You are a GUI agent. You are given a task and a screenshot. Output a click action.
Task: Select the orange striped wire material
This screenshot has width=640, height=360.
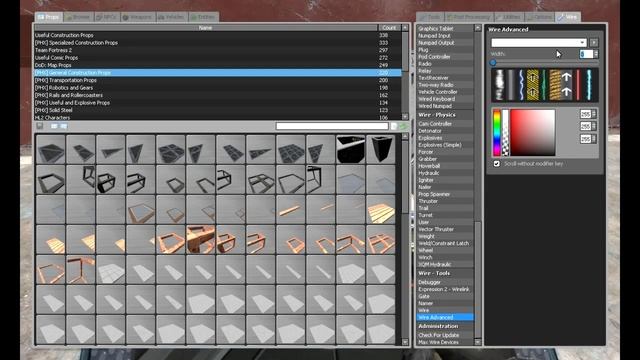[555, 85]
